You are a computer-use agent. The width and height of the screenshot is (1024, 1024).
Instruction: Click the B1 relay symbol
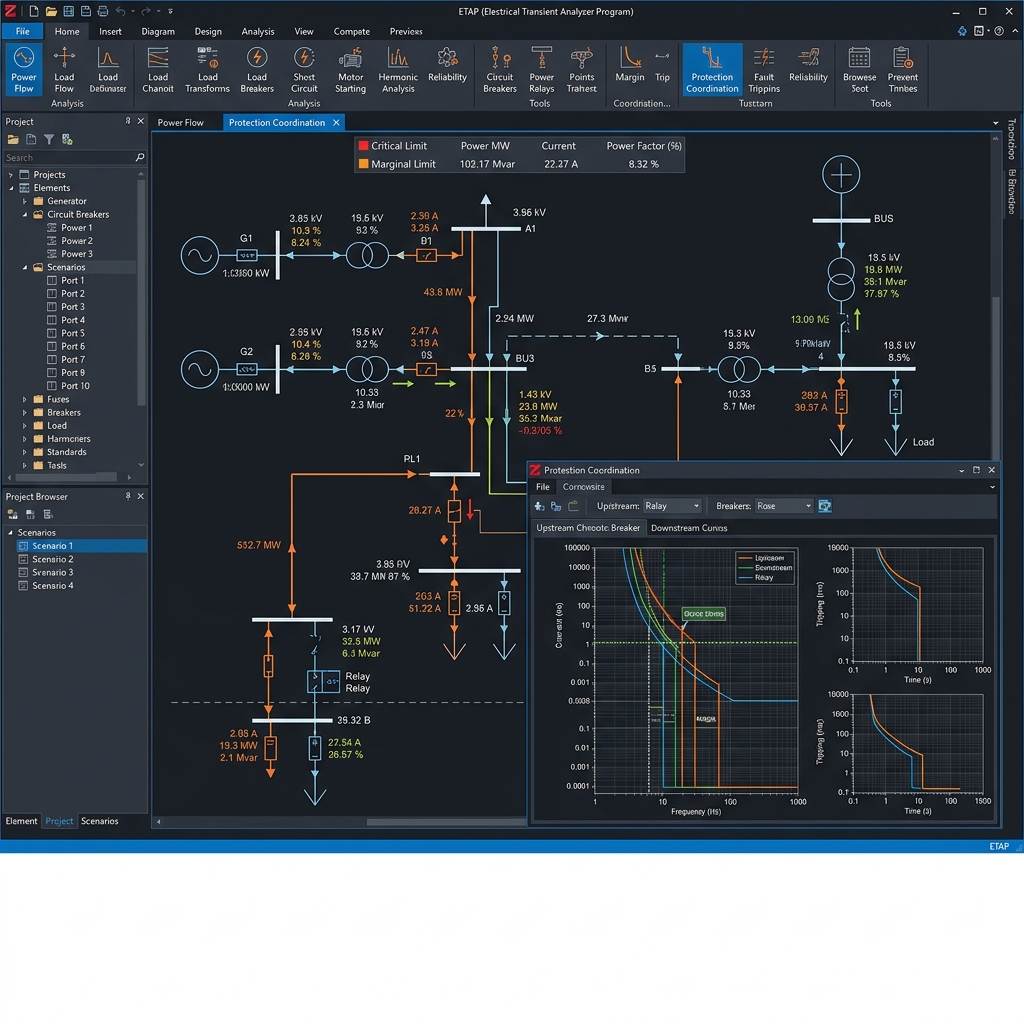426,255
